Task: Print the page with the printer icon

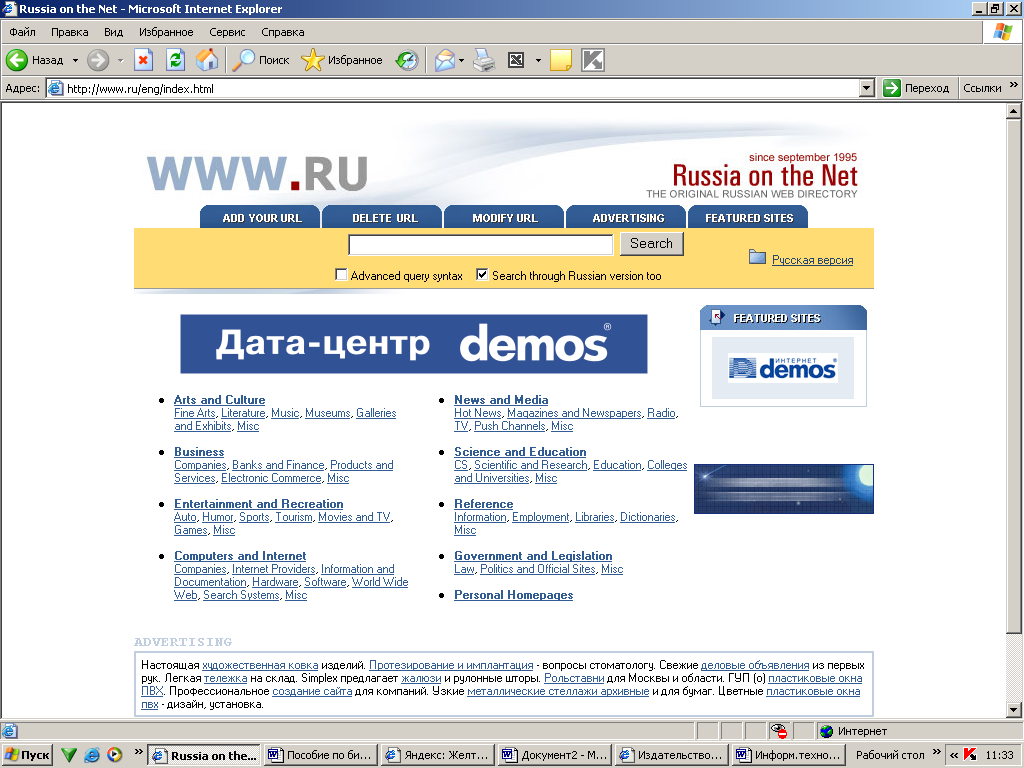Action: (484, 60)
